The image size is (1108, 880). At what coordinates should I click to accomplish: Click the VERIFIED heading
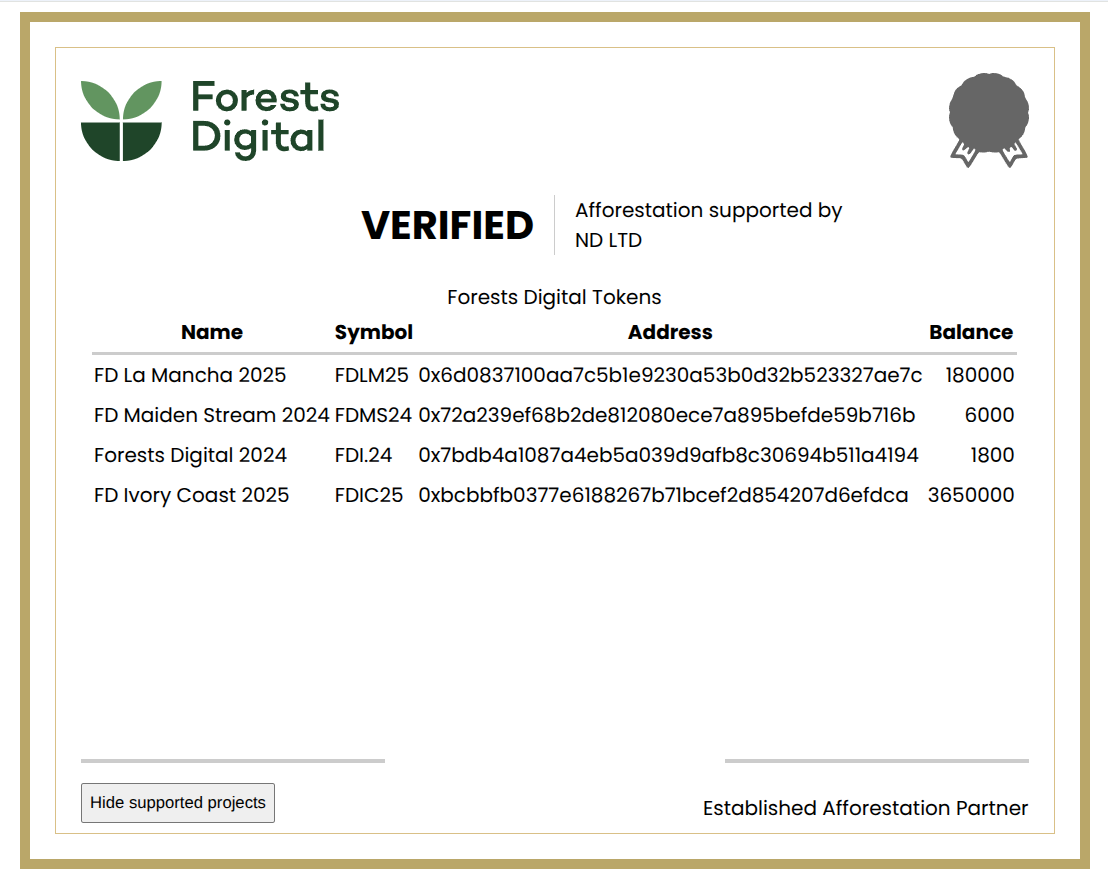(x=447, y=225)
